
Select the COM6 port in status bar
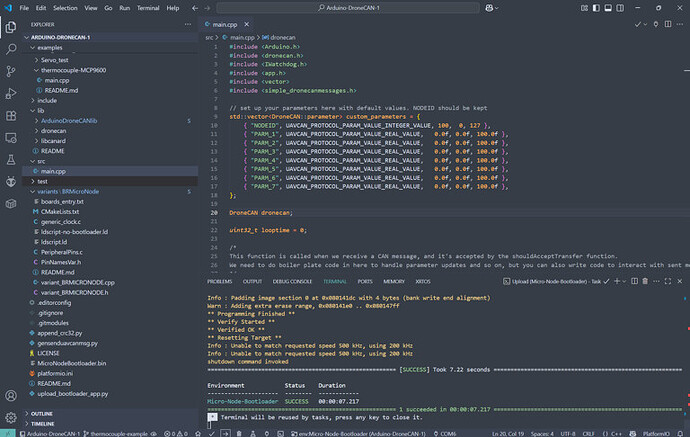click(445, 433)
